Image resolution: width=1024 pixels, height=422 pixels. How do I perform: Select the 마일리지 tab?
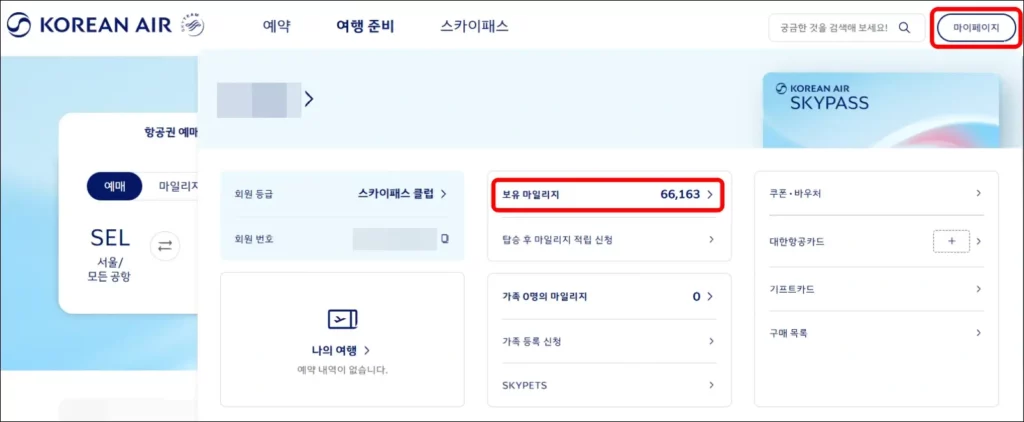[178, 186]
